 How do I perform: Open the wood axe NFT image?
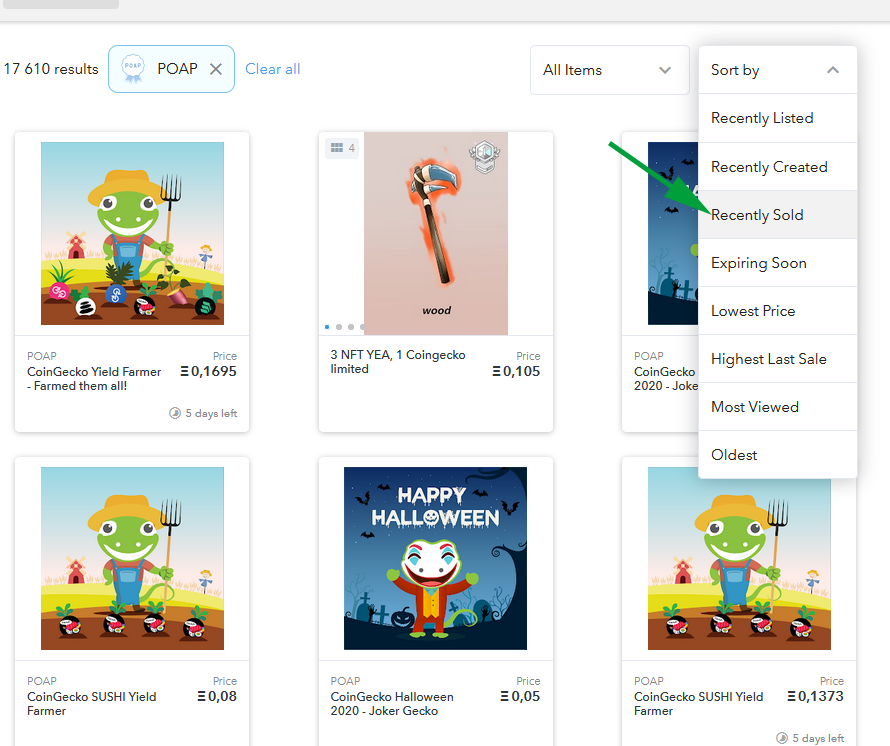436,233
